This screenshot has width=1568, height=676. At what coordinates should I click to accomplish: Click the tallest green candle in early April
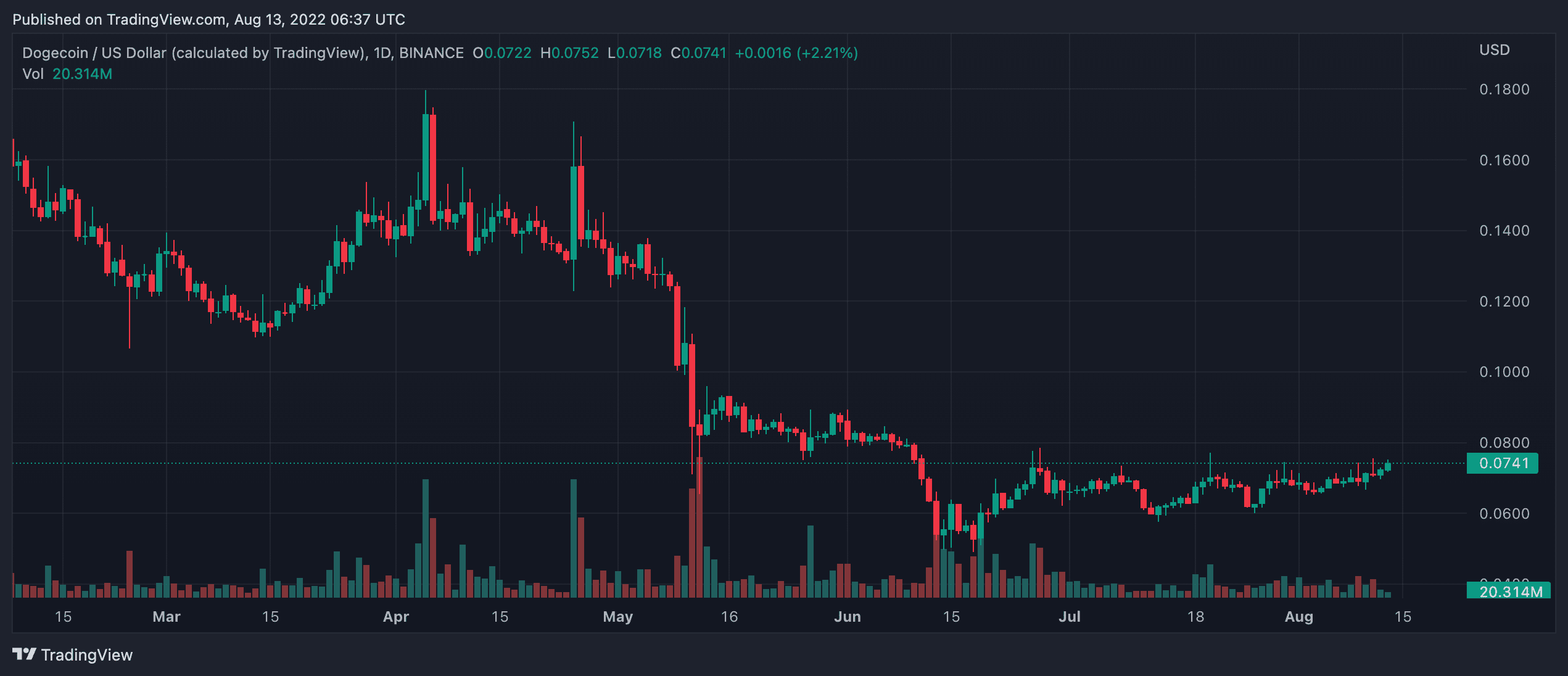tap(426, 157)
